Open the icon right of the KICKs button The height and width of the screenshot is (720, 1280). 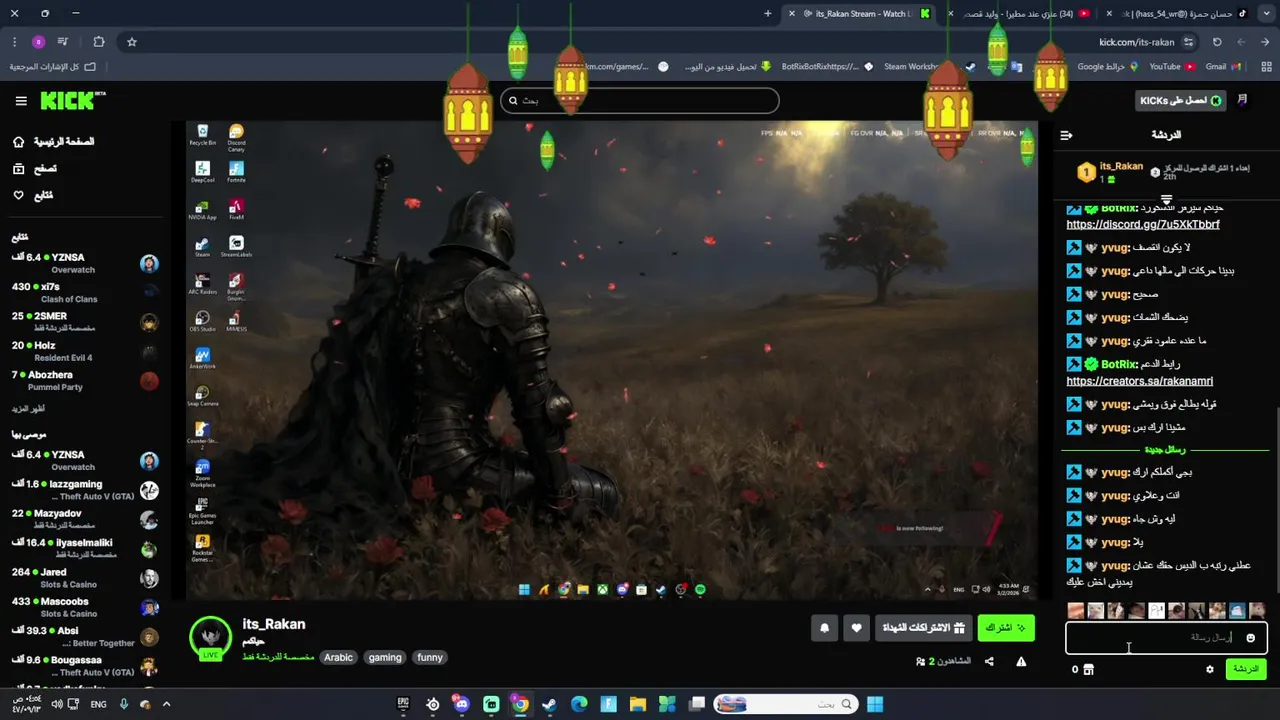pyautogui.click(x=1243, y=100)
